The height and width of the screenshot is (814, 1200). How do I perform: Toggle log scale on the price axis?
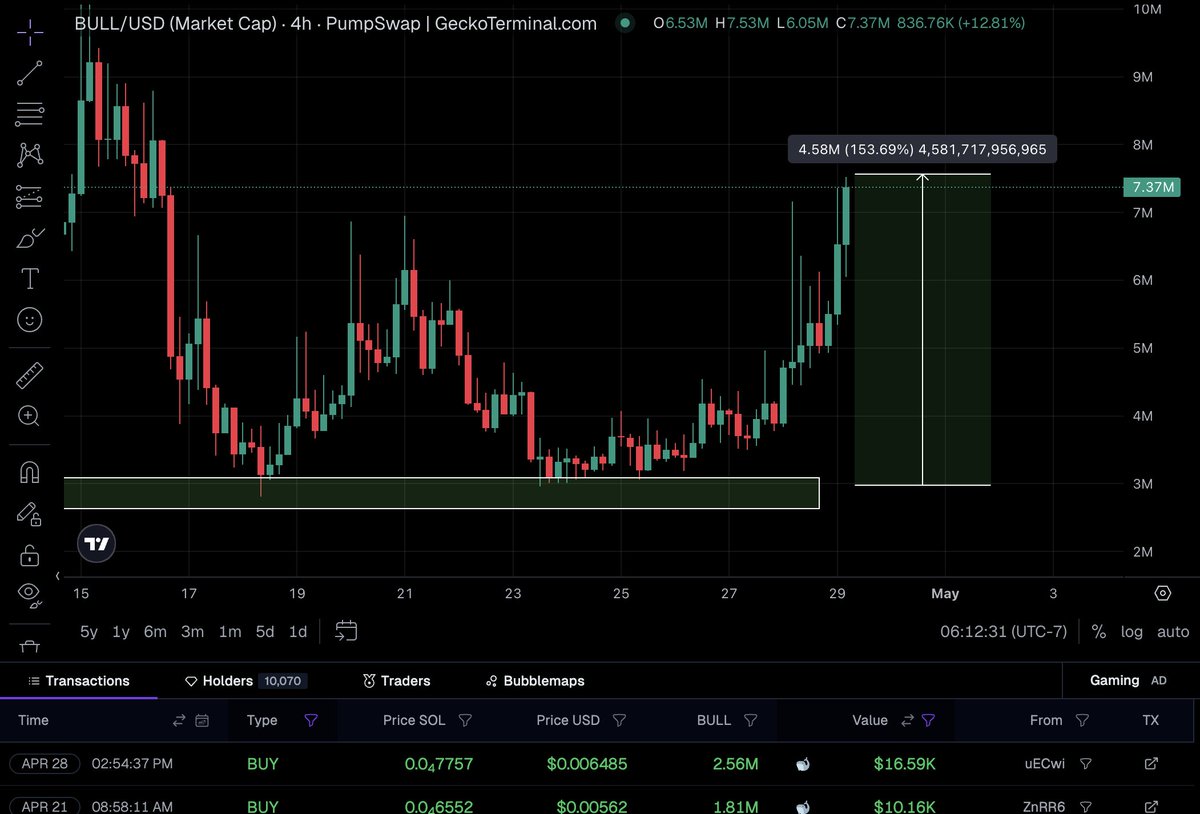tap(1131, 632)
